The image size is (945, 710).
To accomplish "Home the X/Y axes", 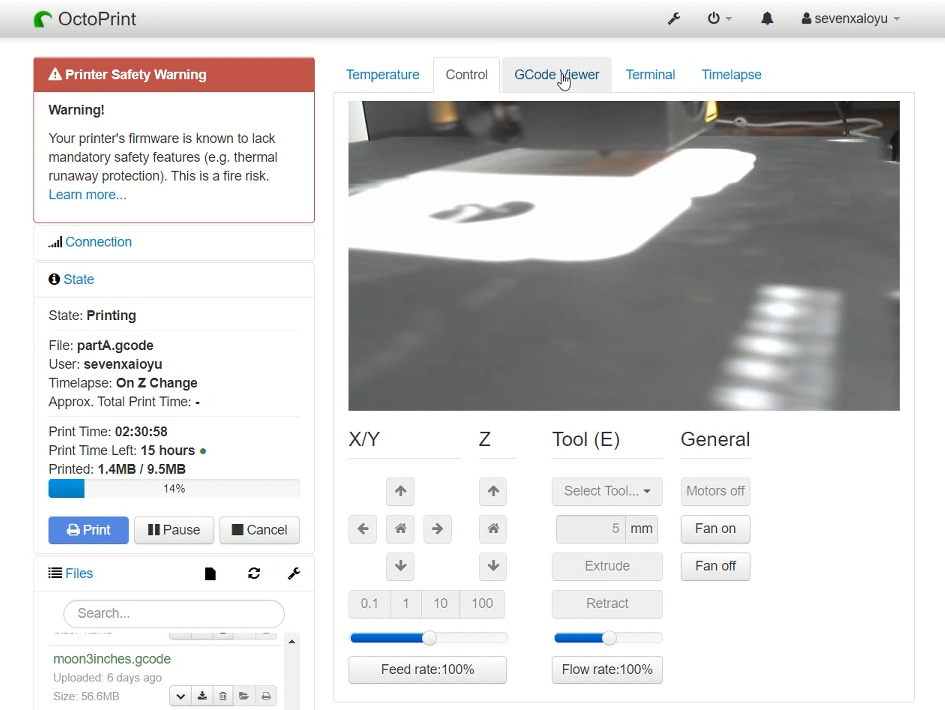I will (400, 529).
